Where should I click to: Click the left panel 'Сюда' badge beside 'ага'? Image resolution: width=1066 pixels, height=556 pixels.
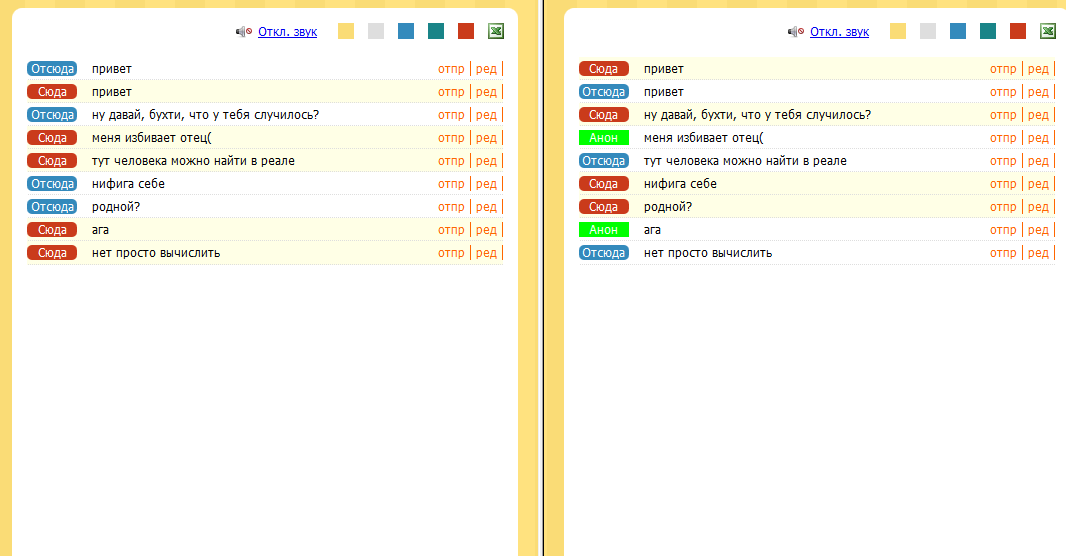52,230
